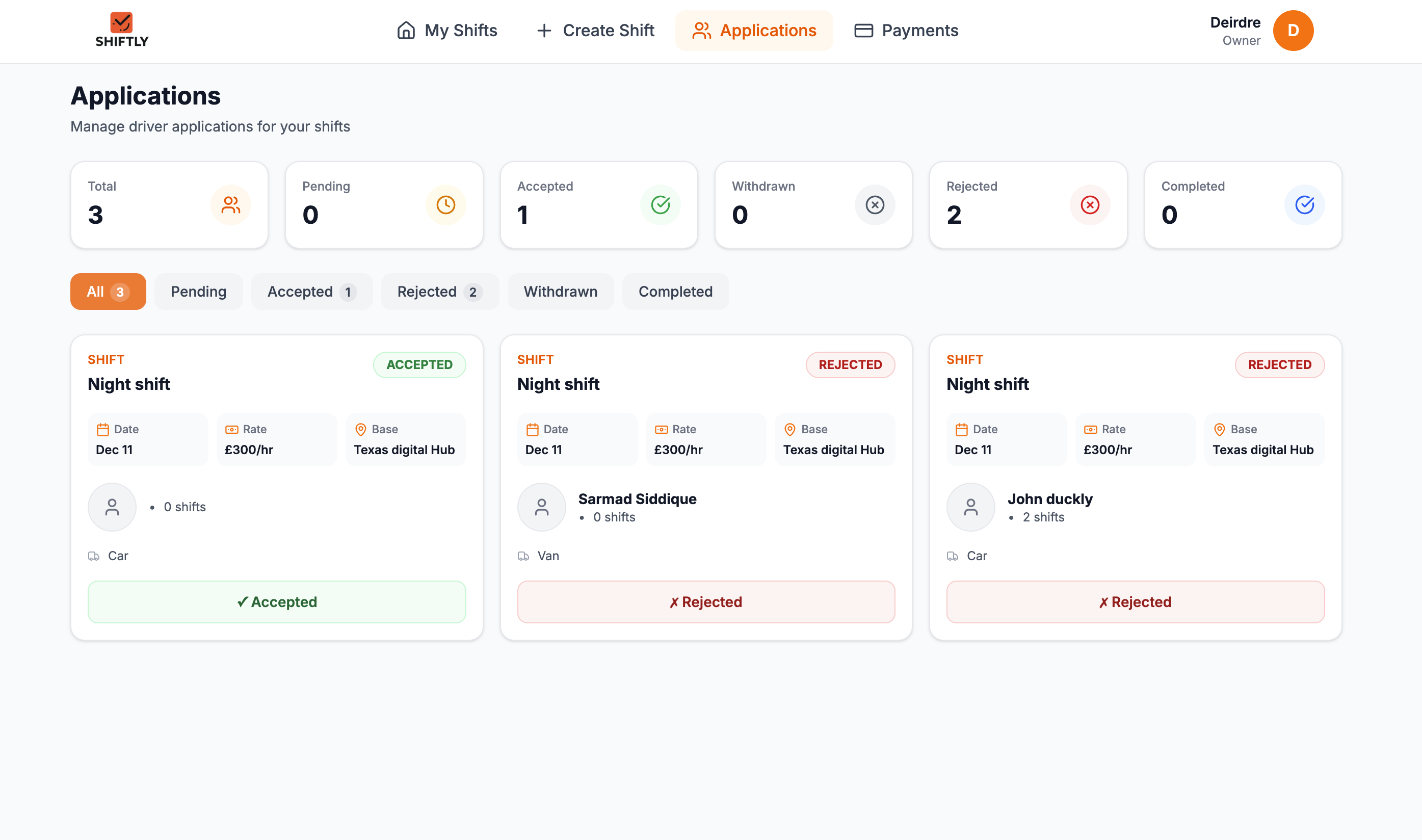Image resolution: width=1422 pixels, height=840 pixels.
Task: Click the name Sarmad Siddique
Action: [x=637, y=498]
